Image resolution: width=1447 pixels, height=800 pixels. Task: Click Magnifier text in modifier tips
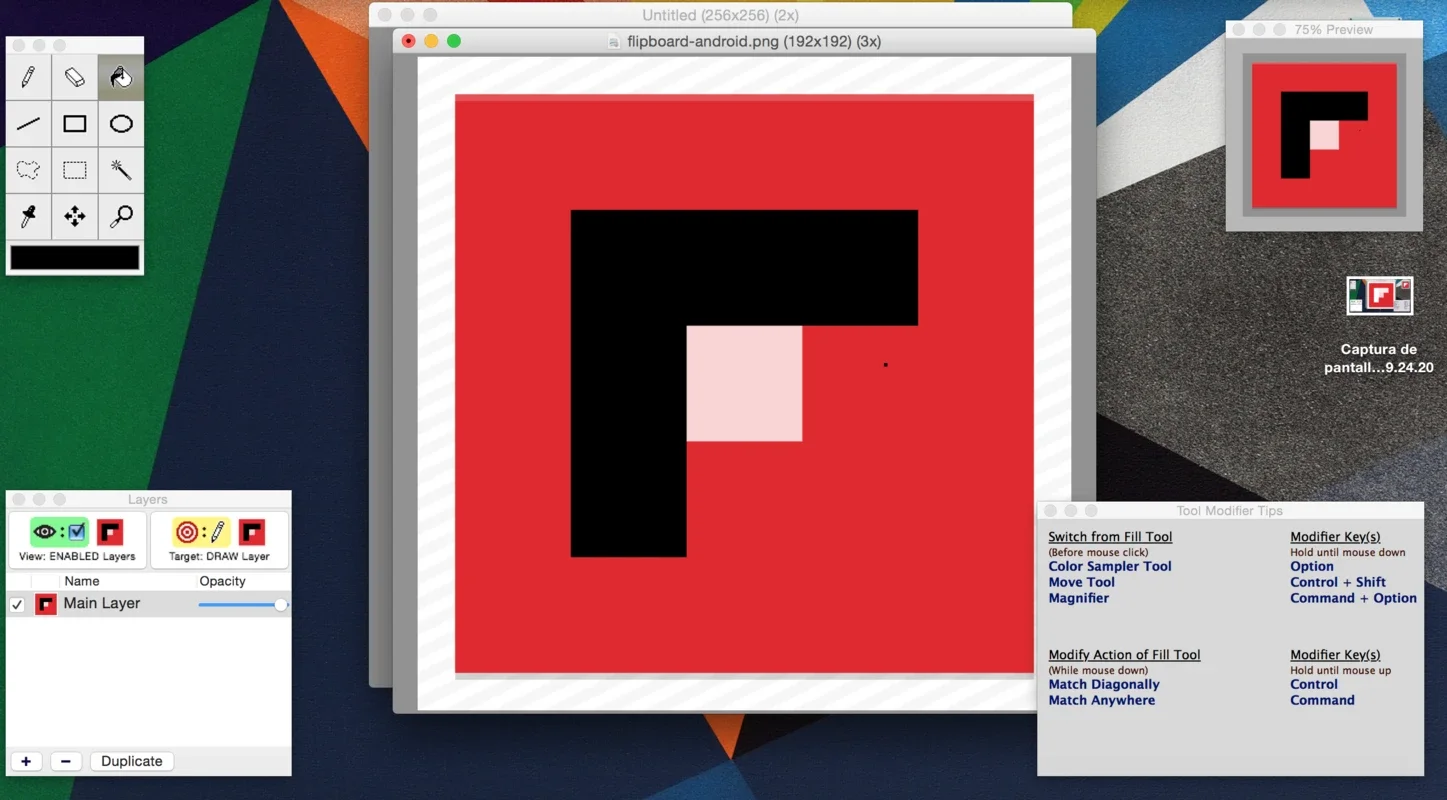pos(1079,598)
